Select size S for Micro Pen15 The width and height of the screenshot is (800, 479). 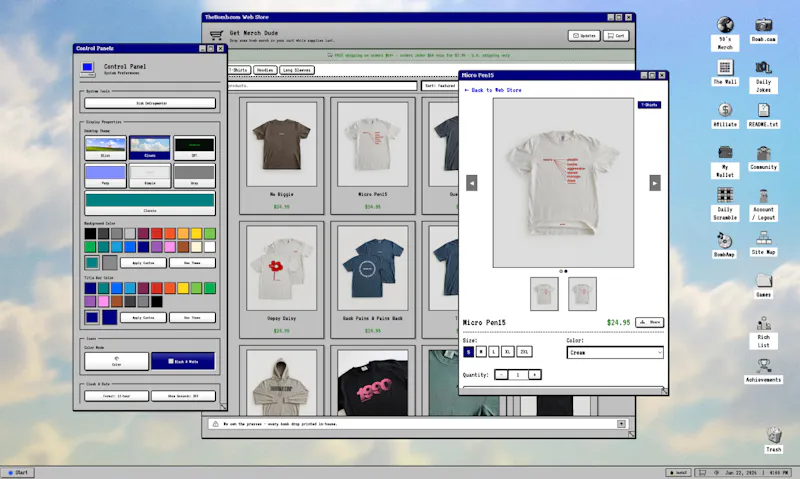(x=468, y=351)
